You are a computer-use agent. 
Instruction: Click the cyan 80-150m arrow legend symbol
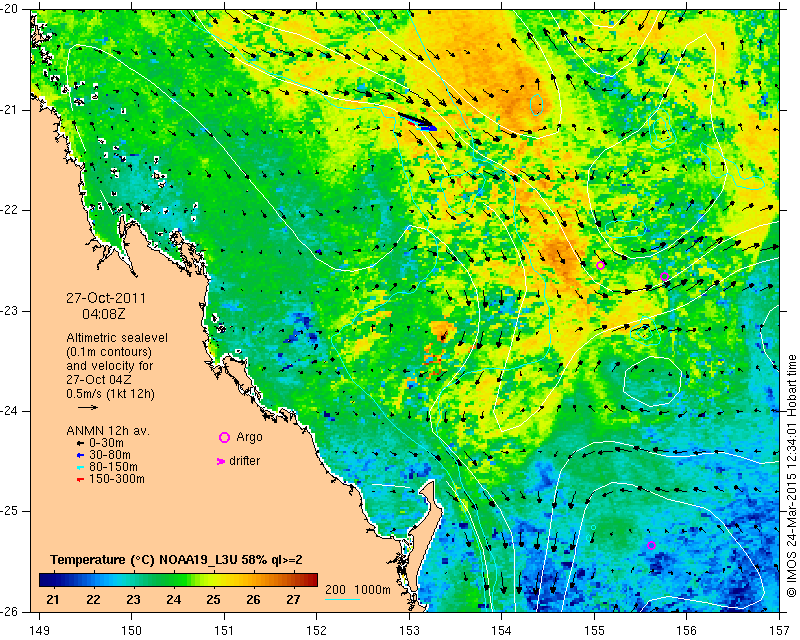coord(80,467)
